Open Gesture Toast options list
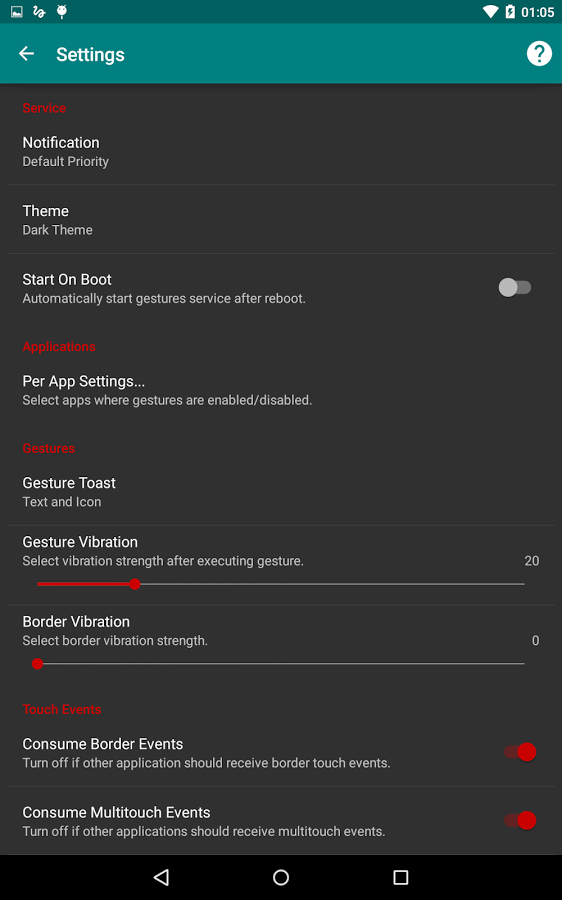This screenshot has width=562, height=900. pyautogui.click(x=281, y=492)
